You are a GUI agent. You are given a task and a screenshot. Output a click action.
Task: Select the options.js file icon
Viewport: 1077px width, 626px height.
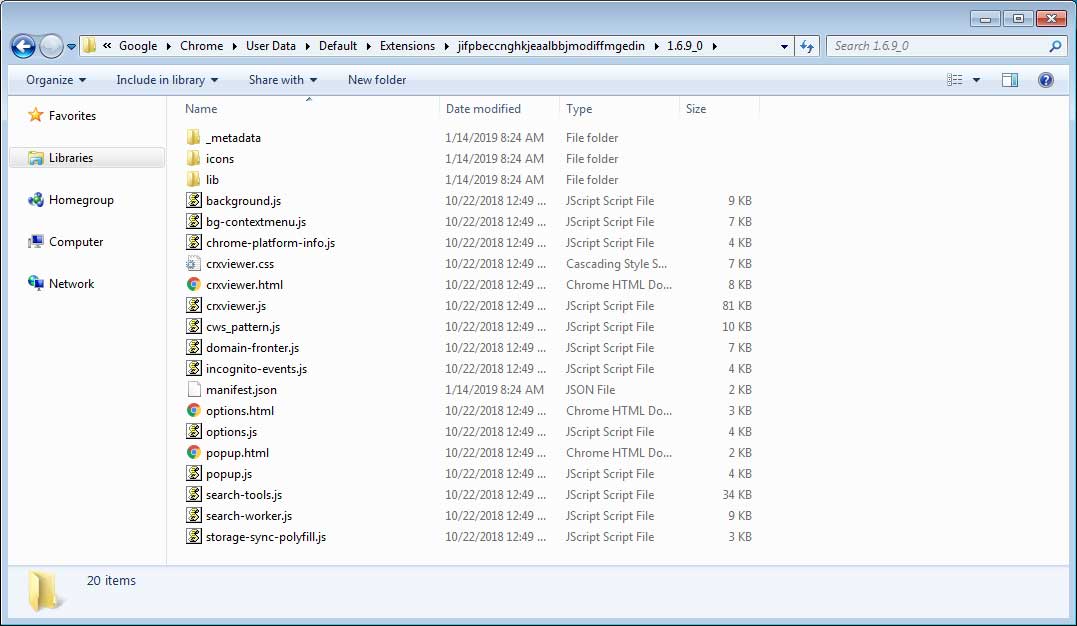pyautogui.click(x=194, y=432)
